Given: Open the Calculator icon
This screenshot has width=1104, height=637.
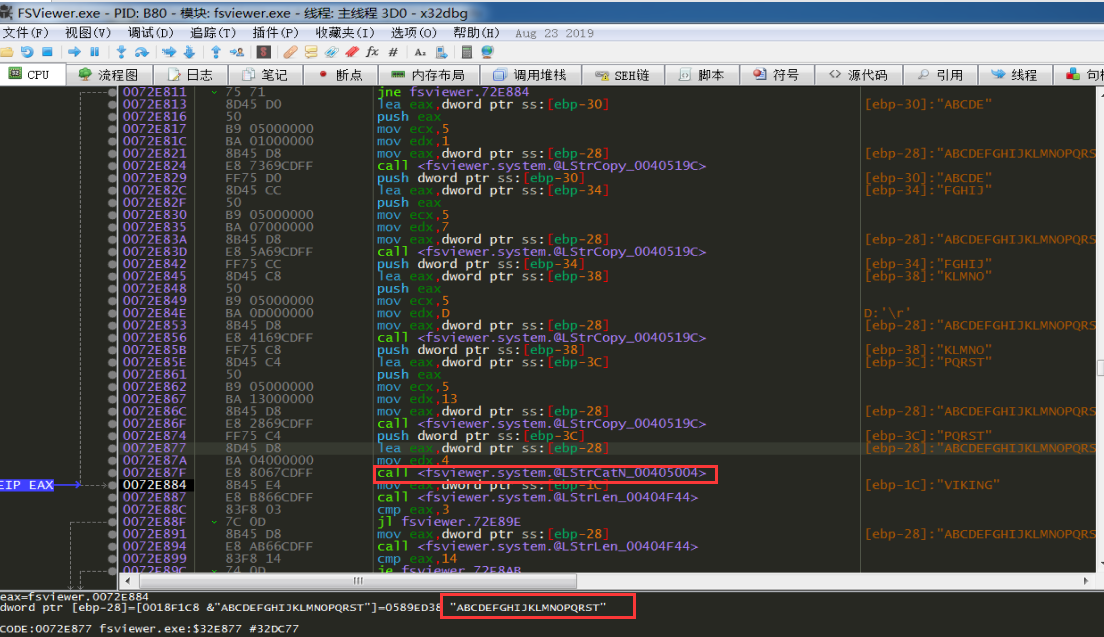Looking at the screenshot, I should (466, 51).
